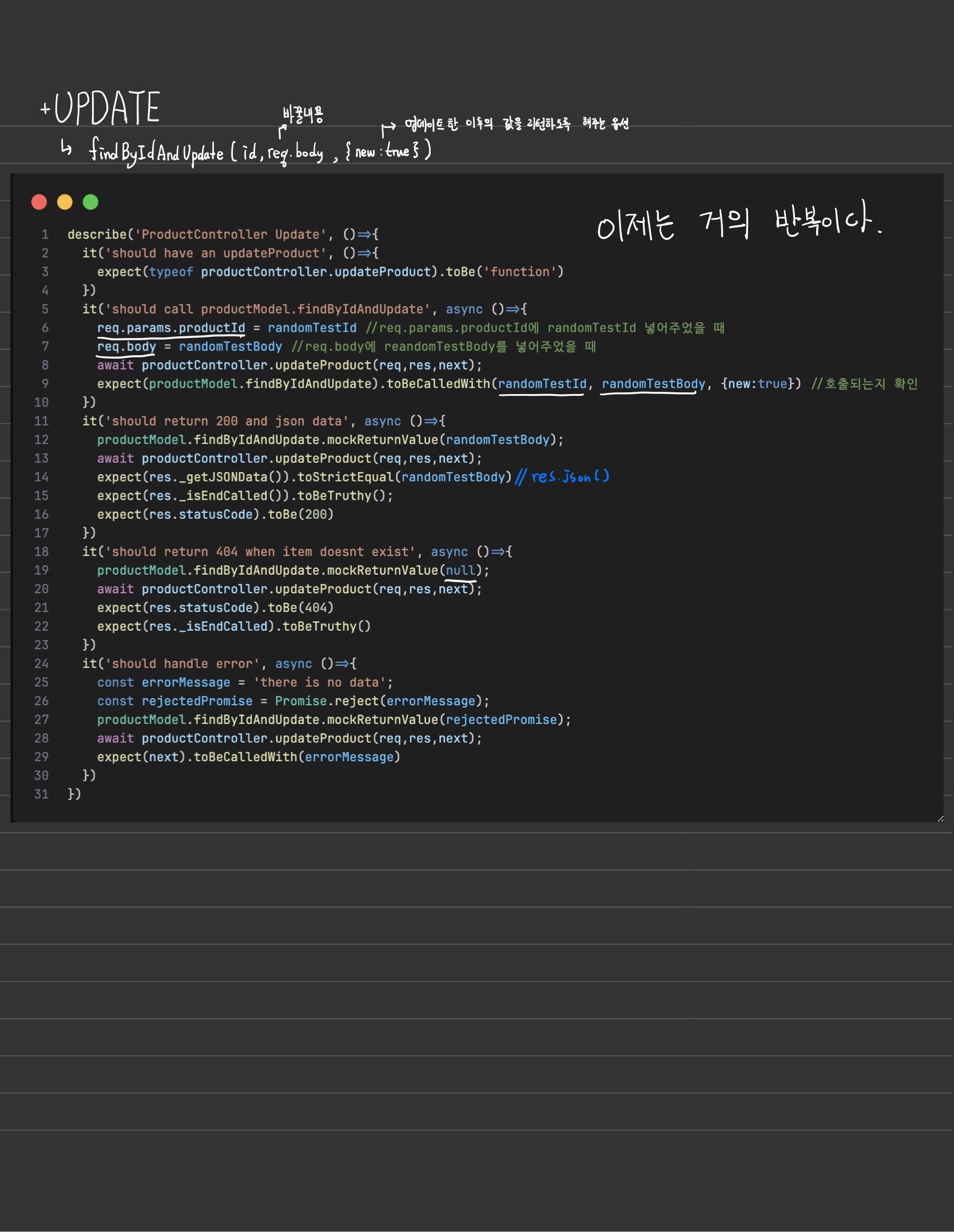Click the handwritten '업데이트한 이후의' annotation
Screen dimensions: 954x1232
coord(448,124)
